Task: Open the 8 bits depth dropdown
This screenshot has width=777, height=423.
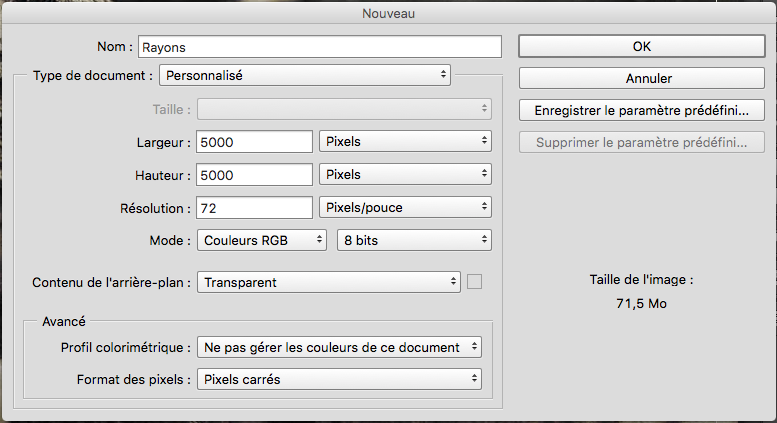Action: [414, 240]
